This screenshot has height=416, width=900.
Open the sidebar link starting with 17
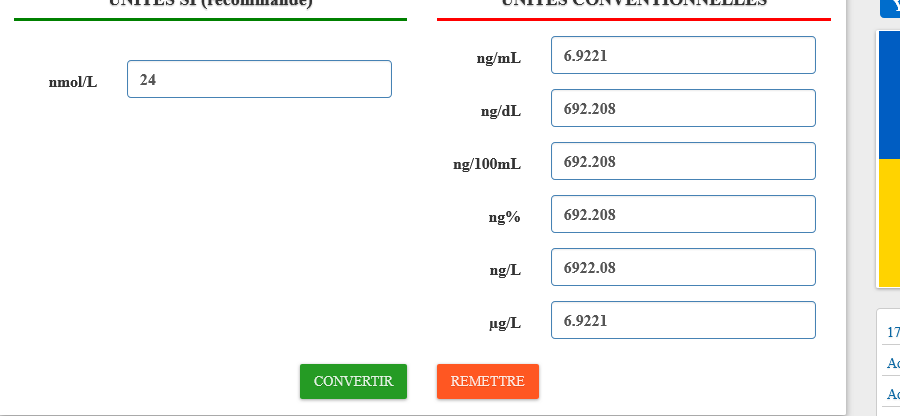893,332
